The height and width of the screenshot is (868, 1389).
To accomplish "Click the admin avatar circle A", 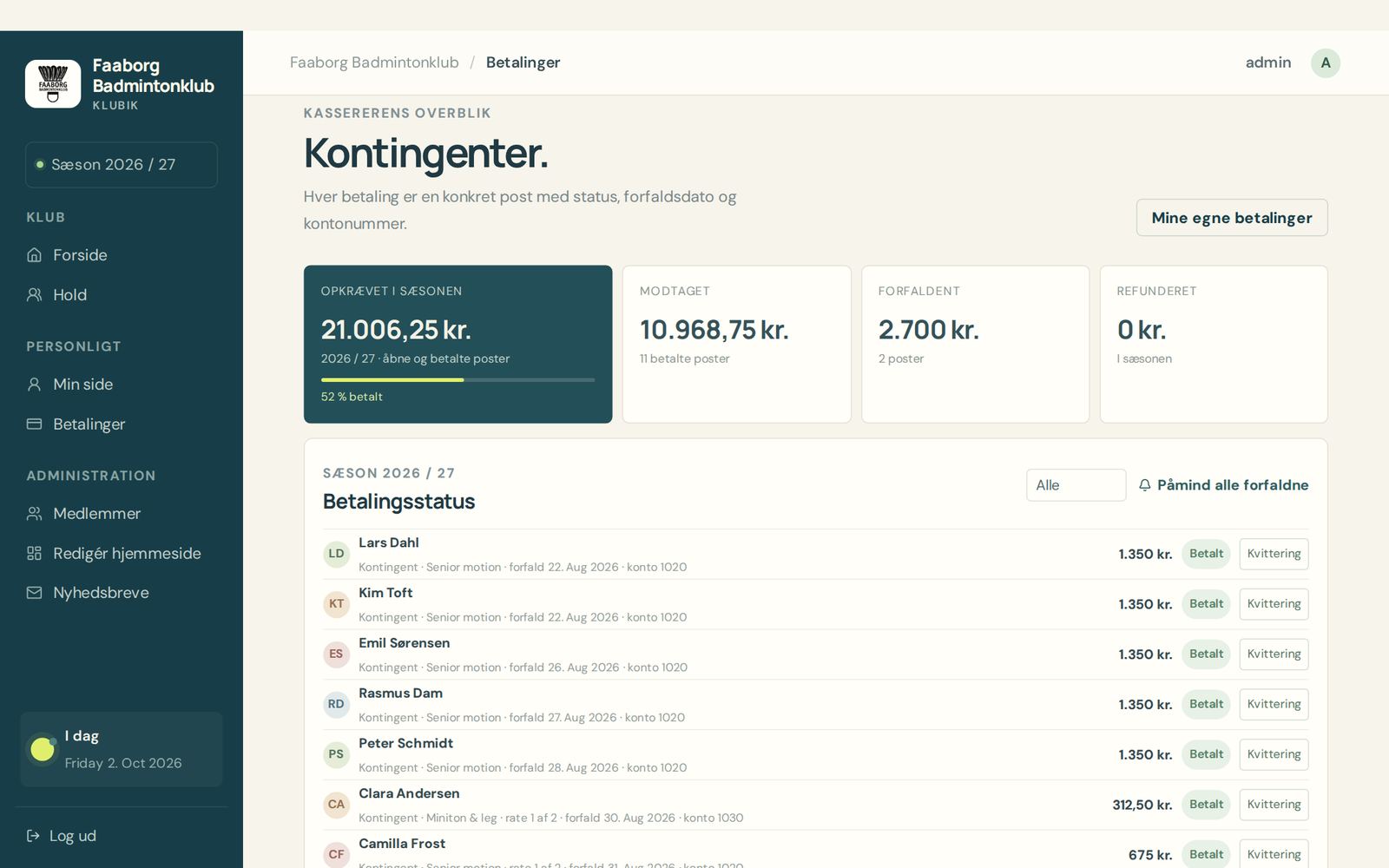I will pyautogui.click(x=1326, y=62).
